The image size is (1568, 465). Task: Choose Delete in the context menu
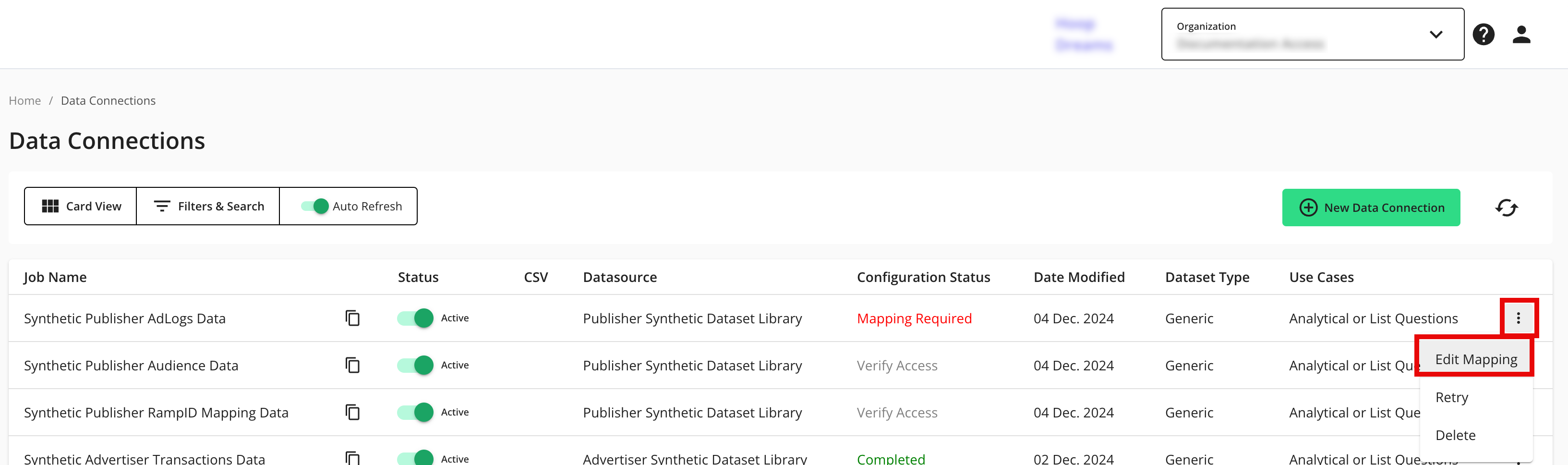(x=1455, y=435)
